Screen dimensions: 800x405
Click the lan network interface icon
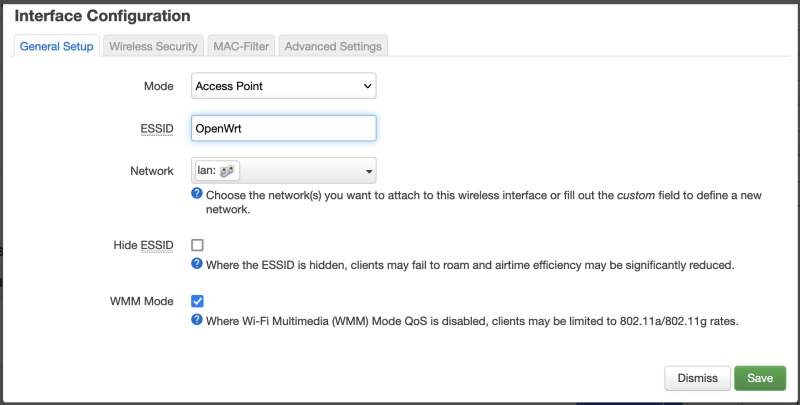(226, 171)
